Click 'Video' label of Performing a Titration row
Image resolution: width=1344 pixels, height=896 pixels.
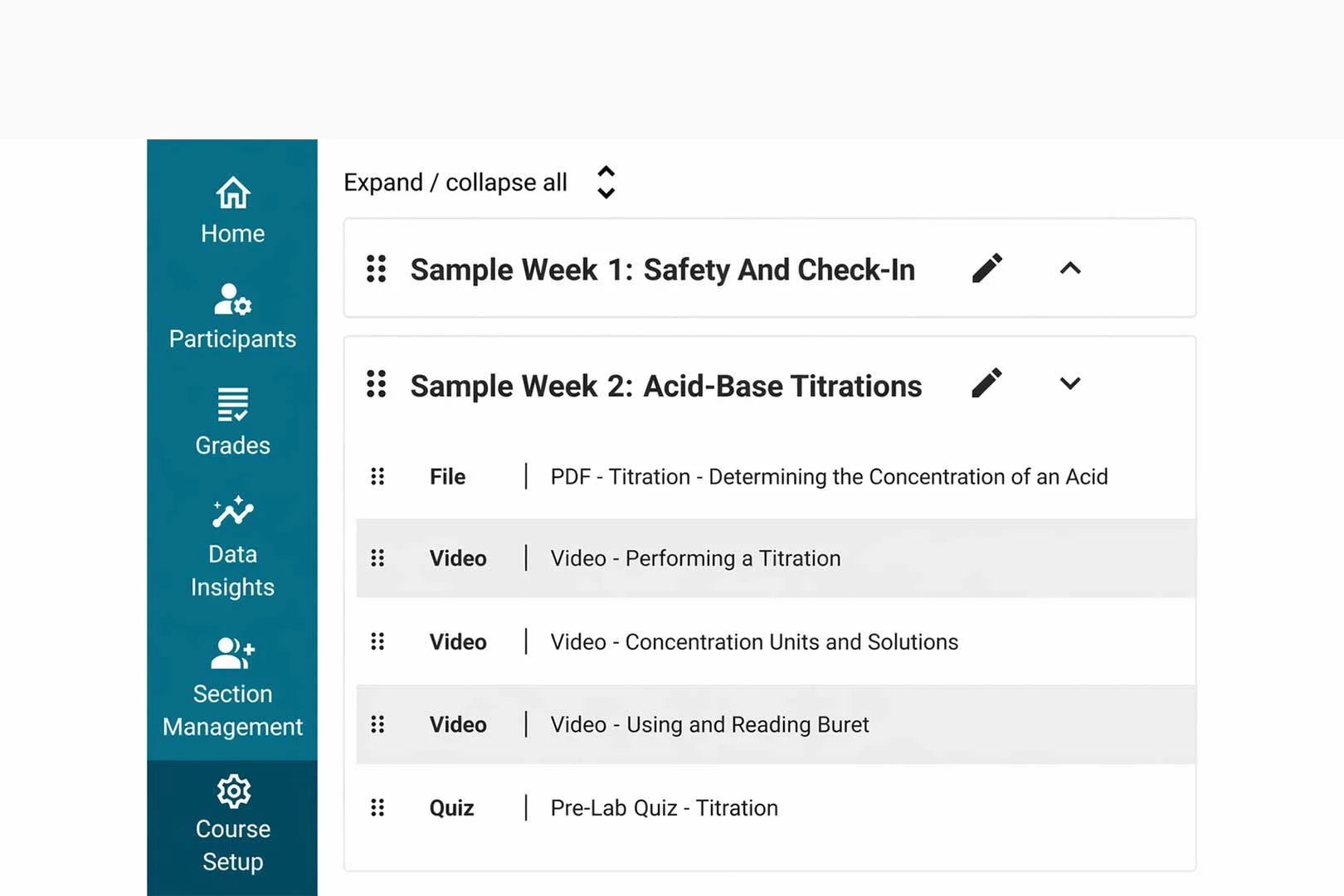(458, 558)
